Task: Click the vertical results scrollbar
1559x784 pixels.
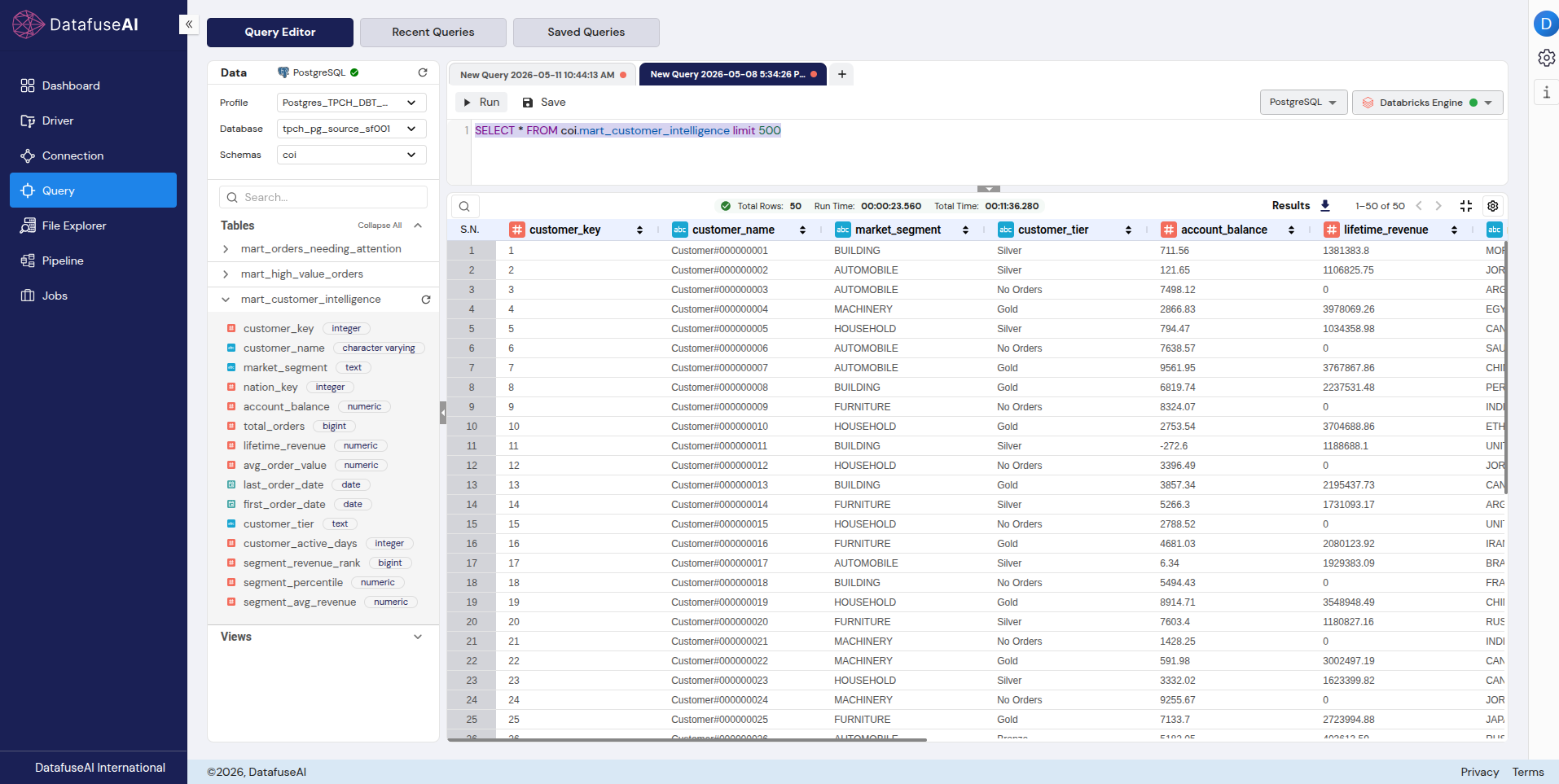Action: click(1506, 367)
